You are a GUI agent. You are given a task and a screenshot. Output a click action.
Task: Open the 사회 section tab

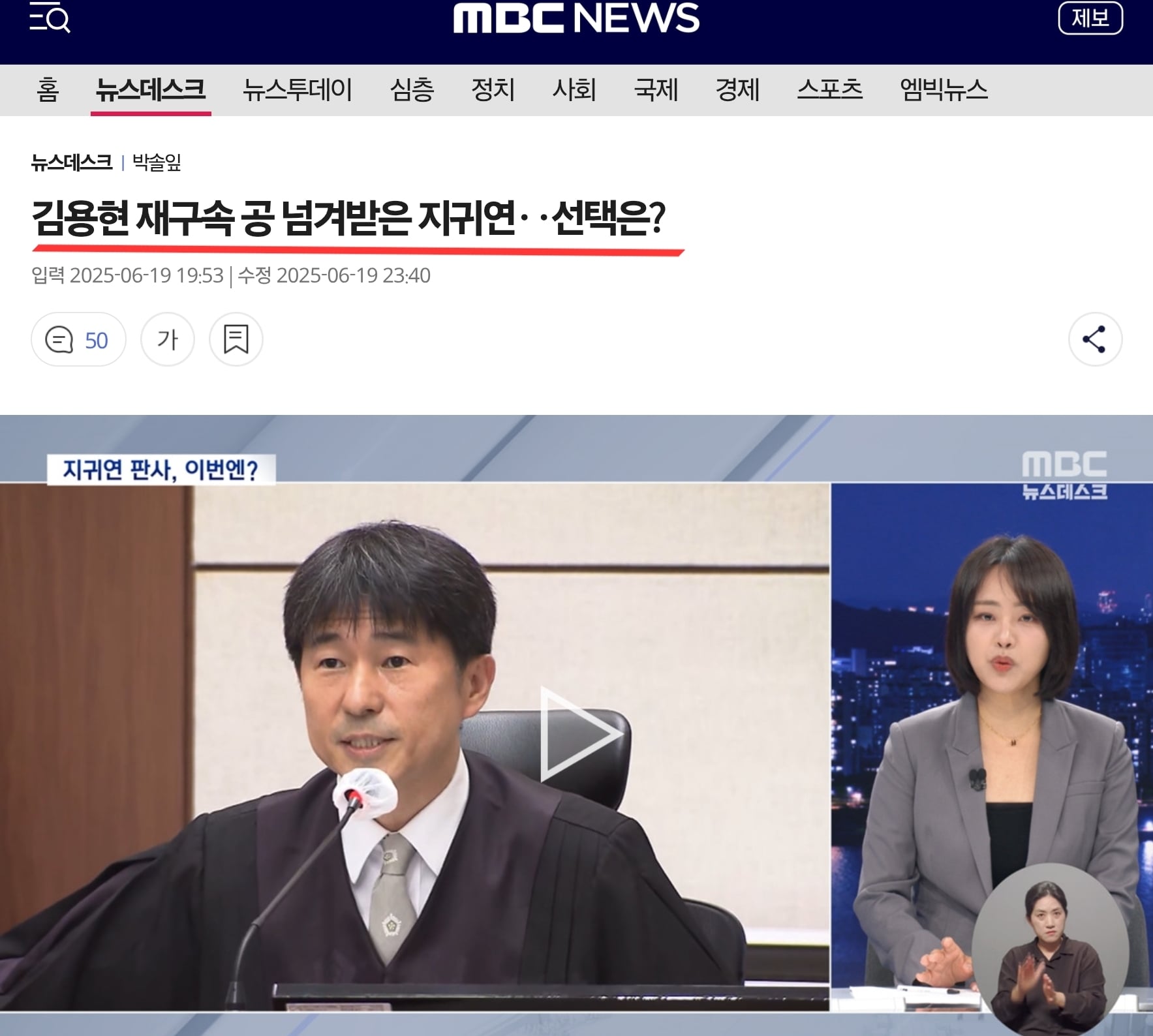(x=574, y=89)
